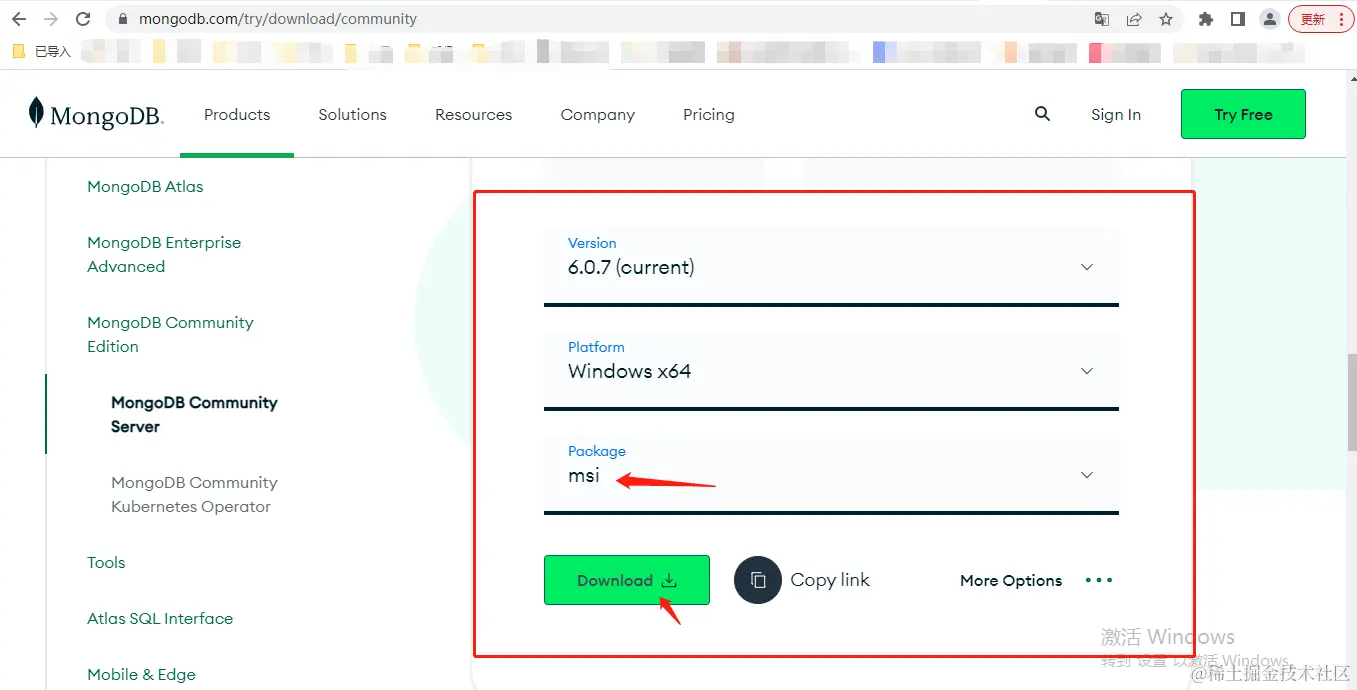Click the More Options label

(x=1011, y=580)
